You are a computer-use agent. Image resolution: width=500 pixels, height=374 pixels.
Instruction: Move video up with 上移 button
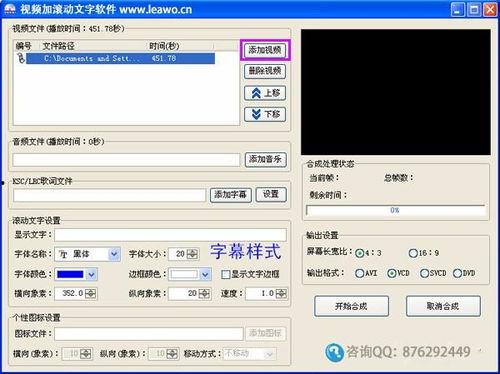(x=265, y=93)
